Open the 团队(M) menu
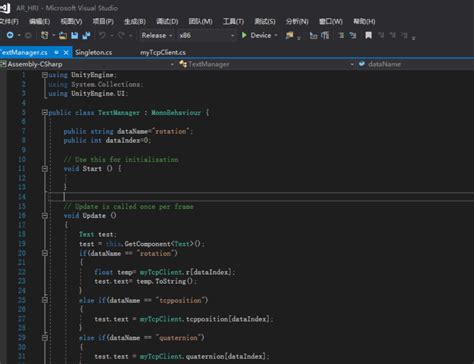 tap(200, 22)
